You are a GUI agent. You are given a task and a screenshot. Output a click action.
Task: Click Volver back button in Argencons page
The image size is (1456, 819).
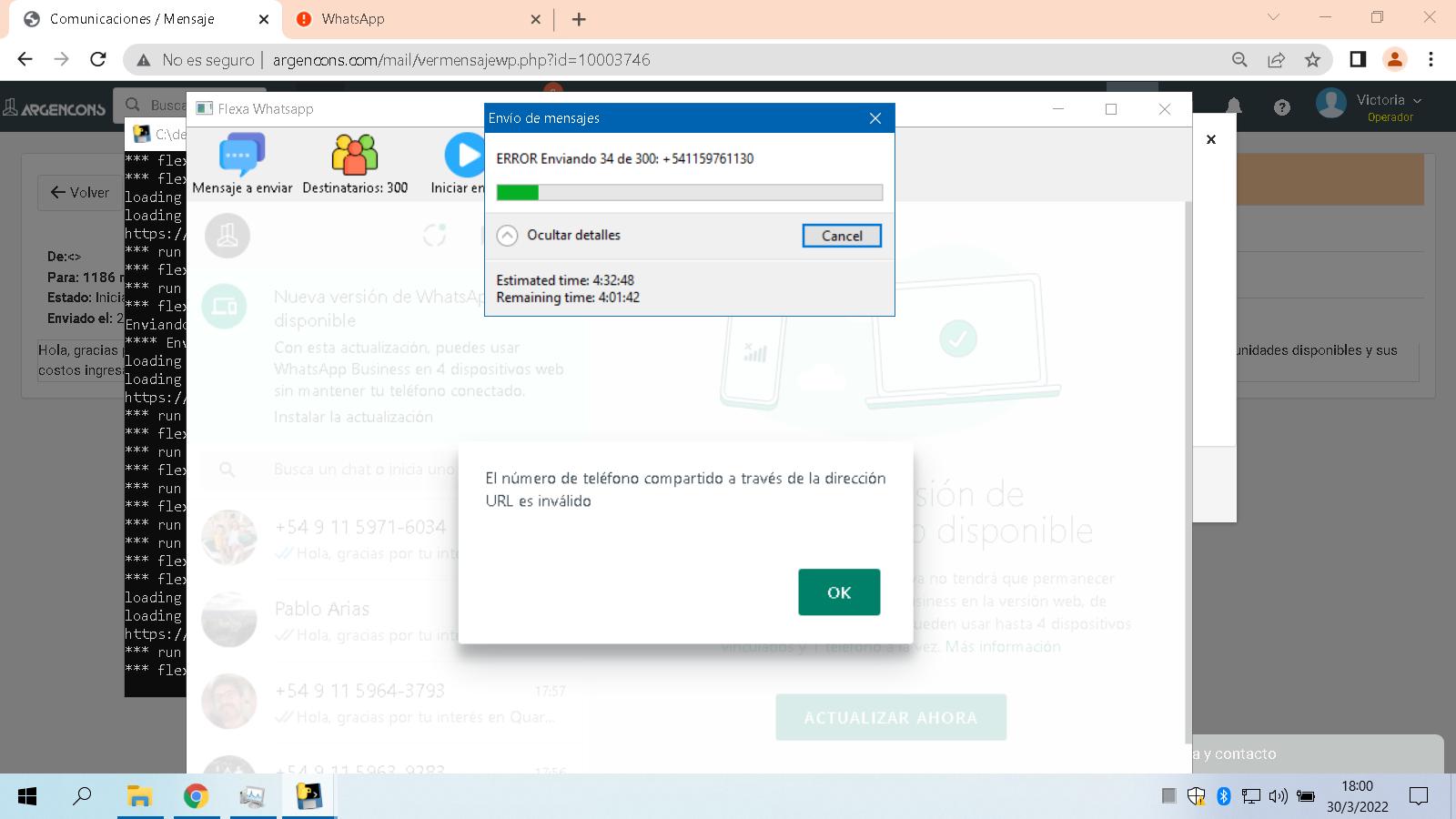point(79,192)
